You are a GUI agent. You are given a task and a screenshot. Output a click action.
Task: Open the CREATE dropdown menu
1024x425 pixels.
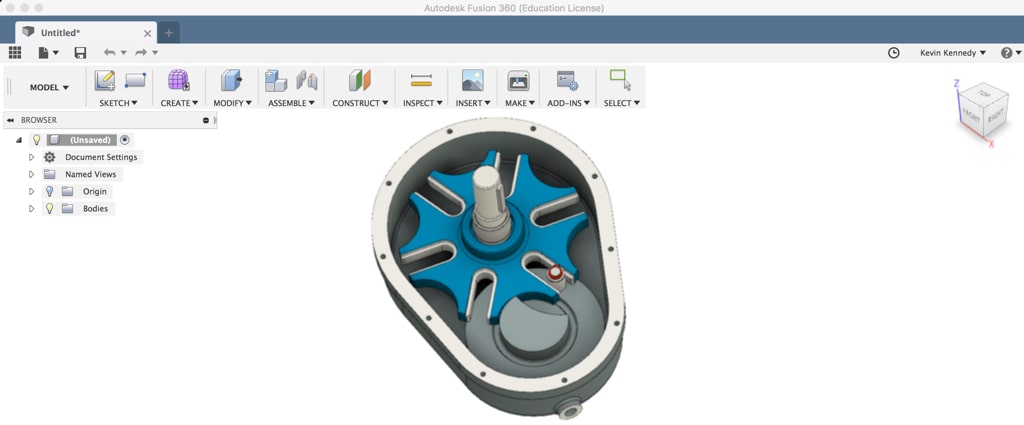[x=180, y=103]
